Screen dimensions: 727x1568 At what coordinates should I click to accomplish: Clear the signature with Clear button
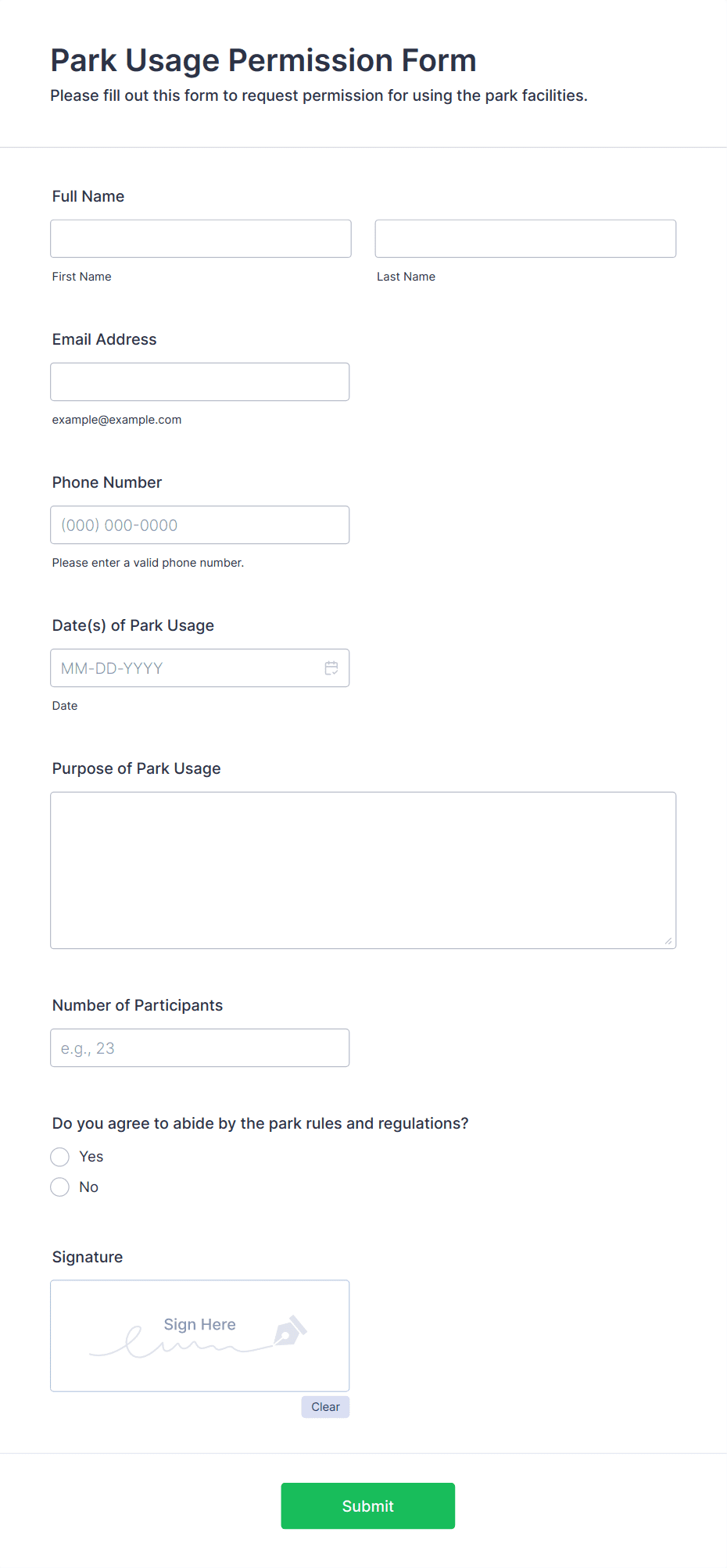325,1406
